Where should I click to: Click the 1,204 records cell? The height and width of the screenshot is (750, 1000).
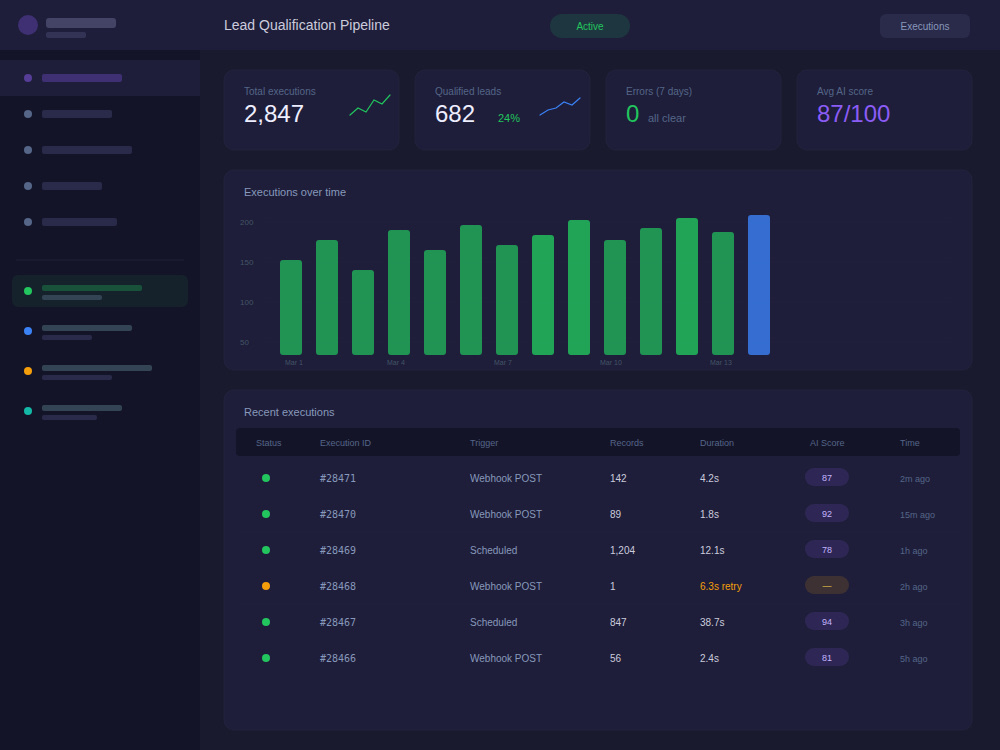point(622,550)
